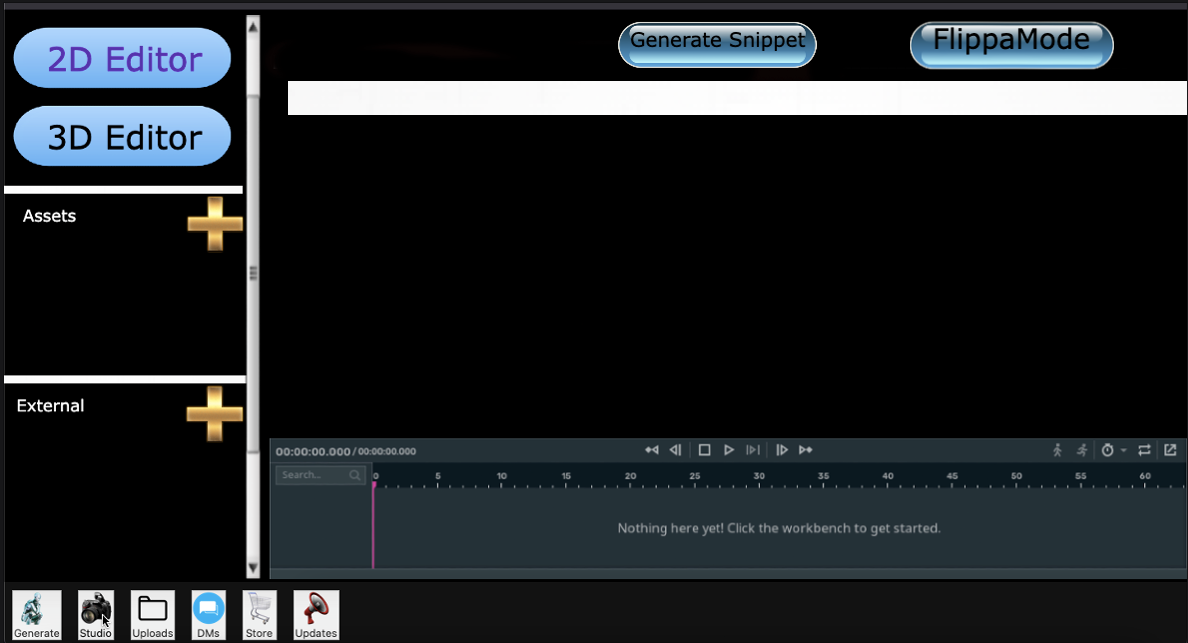The height and width of the screenshot is (643, 1188).
Task: Add an External item with the gold plus
Action: (215, 414)
